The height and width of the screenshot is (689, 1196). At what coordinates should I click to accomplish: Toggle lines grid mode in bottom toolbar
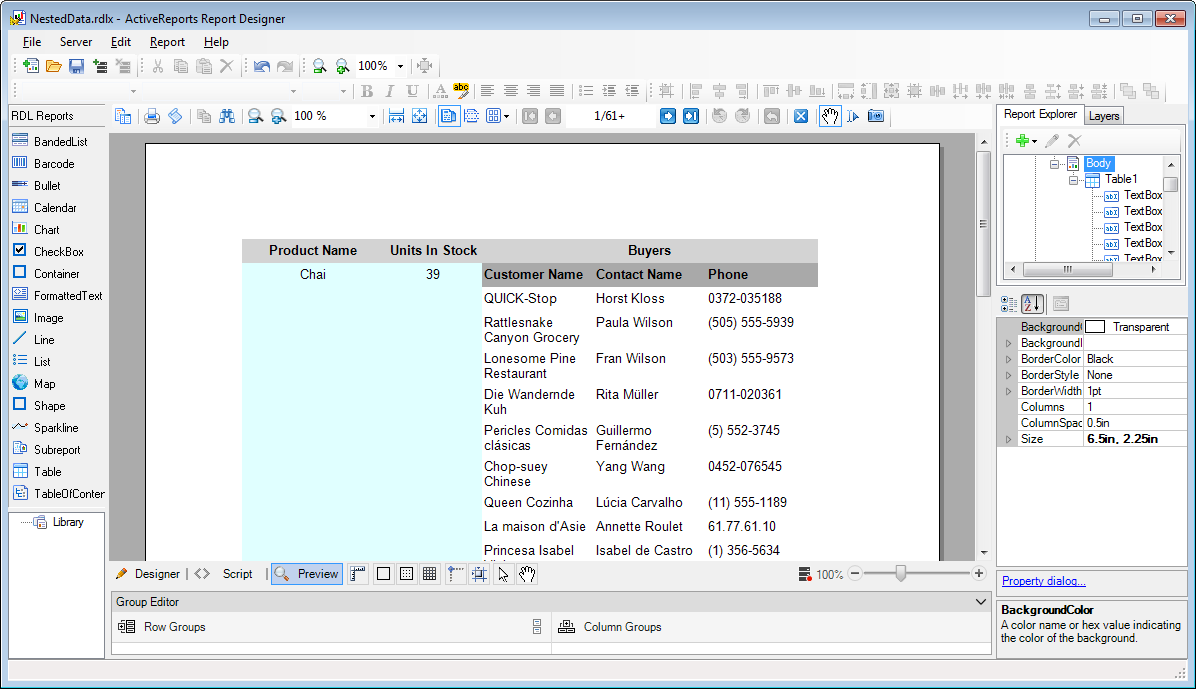(429, 574)
